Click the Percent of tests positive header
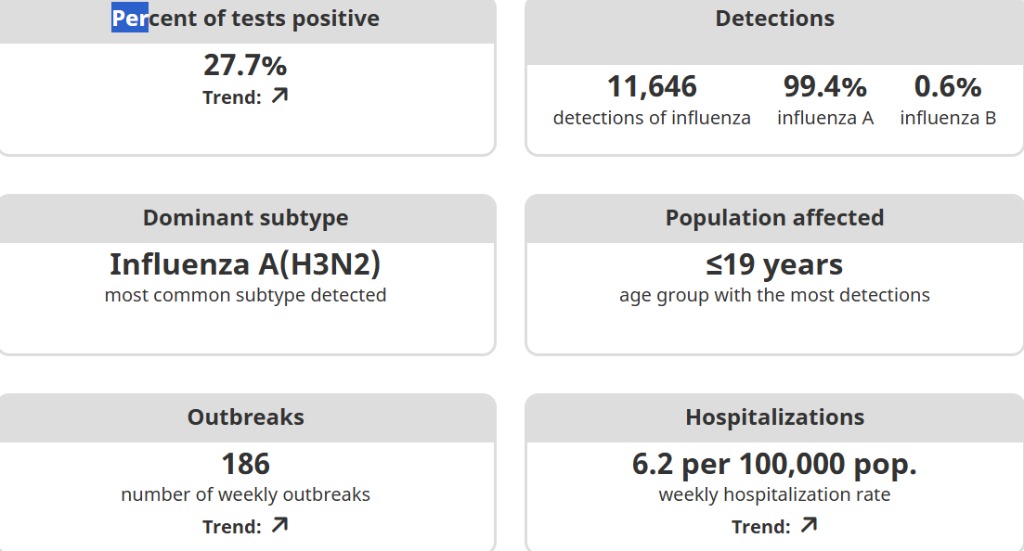Viewport: 1024px width, 551px height. point(245,19)
